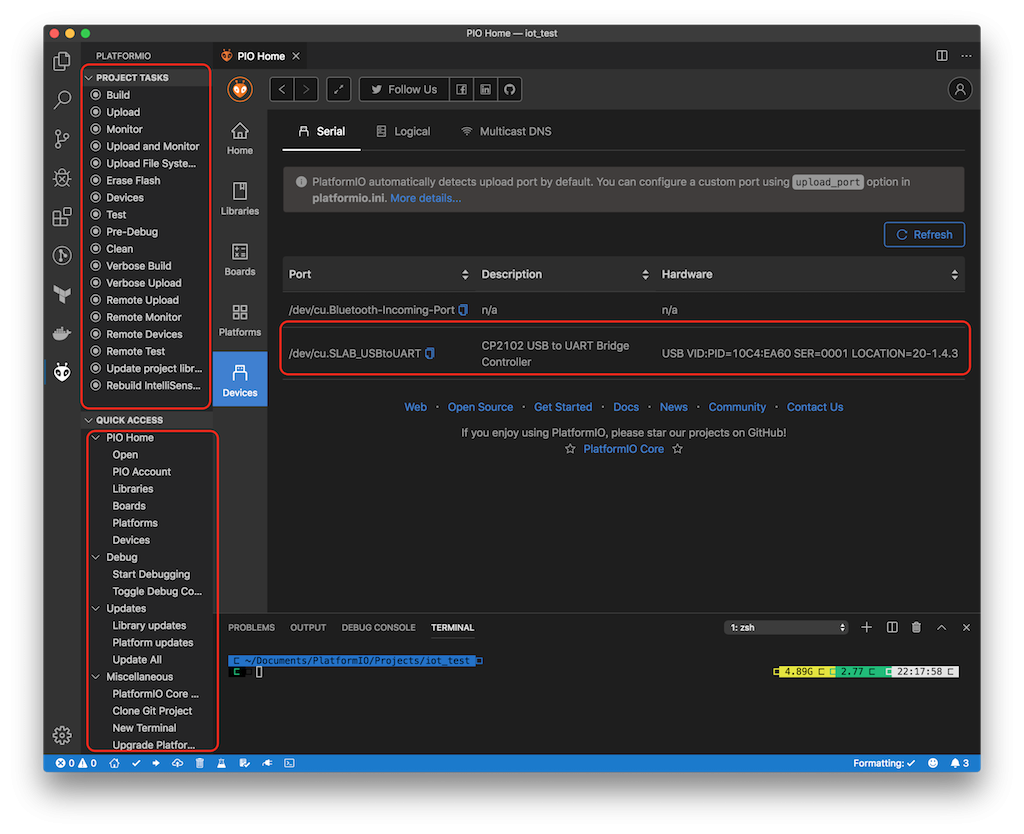Go forward with the right arrow button
The height and width of the screenshot is (834, 1024).
(x=306, y=89)
